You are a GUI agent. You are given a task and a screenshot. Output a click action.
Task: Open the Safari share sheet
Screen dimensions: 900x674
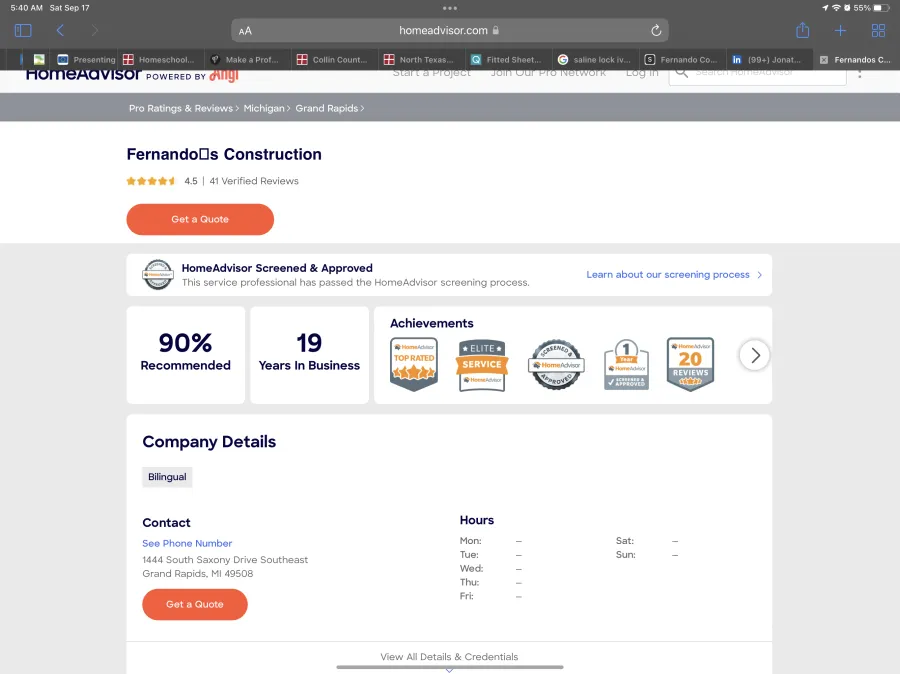(802, 30)
